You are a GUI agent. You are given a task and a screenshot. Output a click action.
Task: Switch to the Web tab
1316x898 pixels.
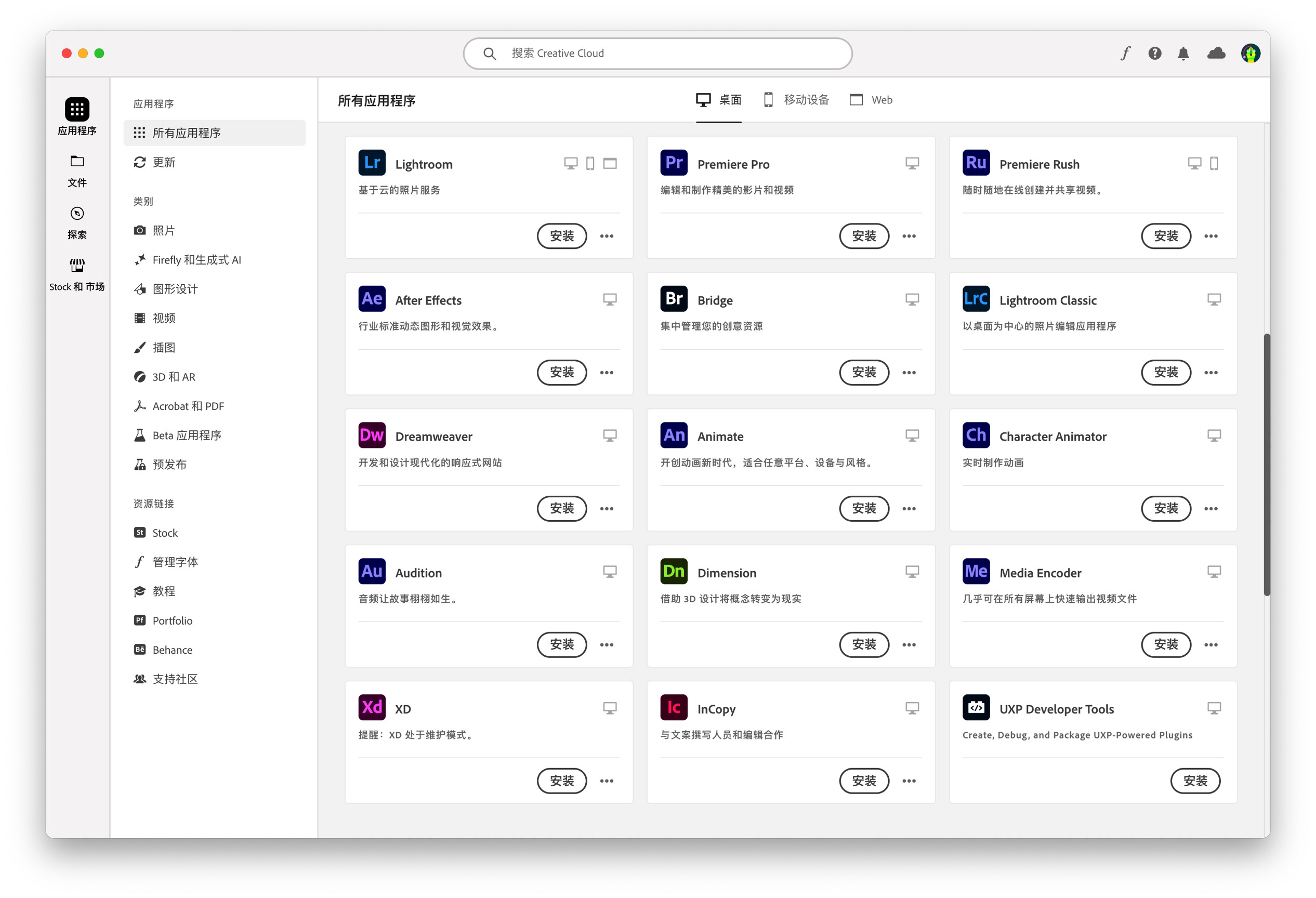pos(871,100)
